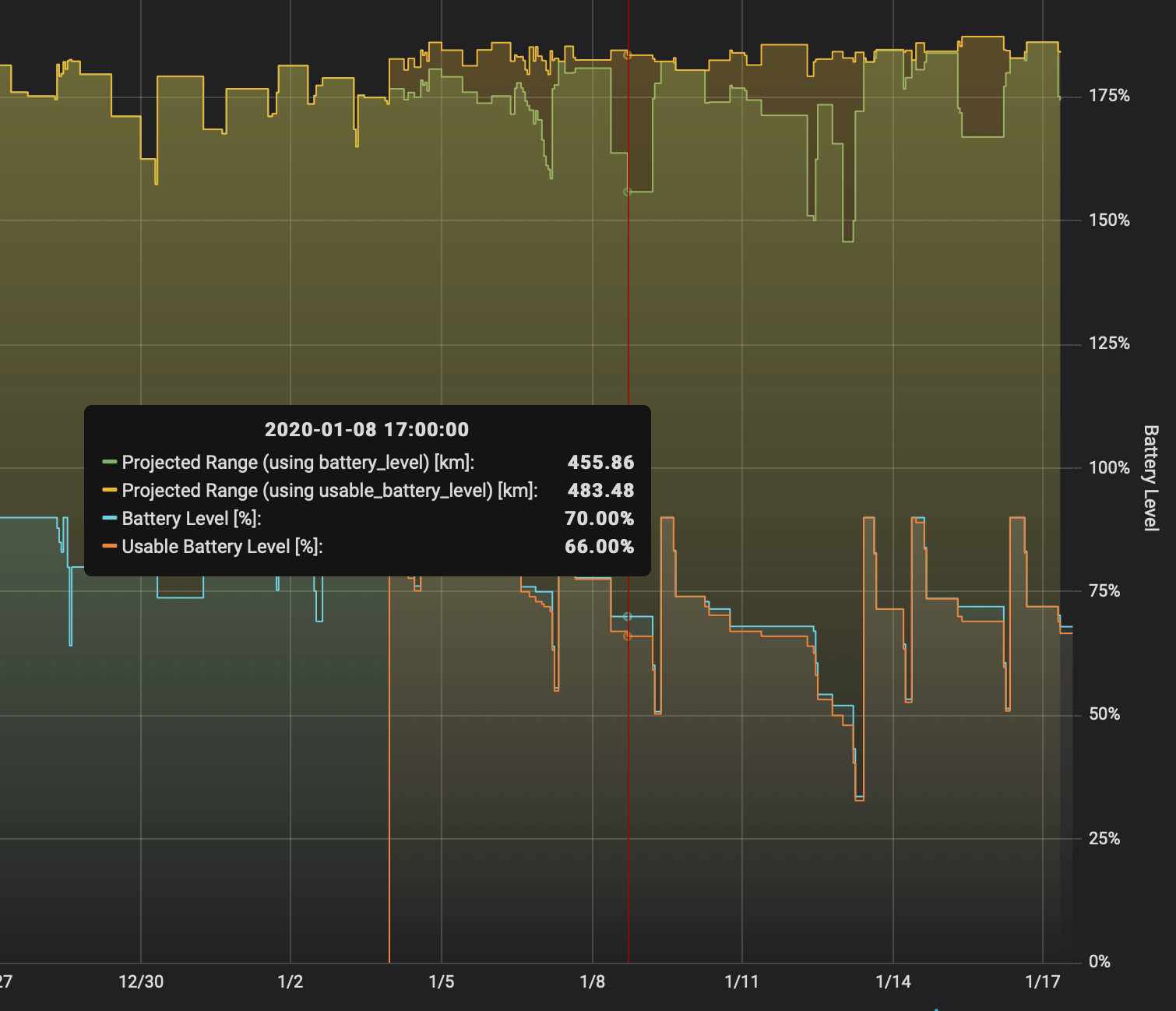Click the green data point on the red crosshair

click(628, 192)
